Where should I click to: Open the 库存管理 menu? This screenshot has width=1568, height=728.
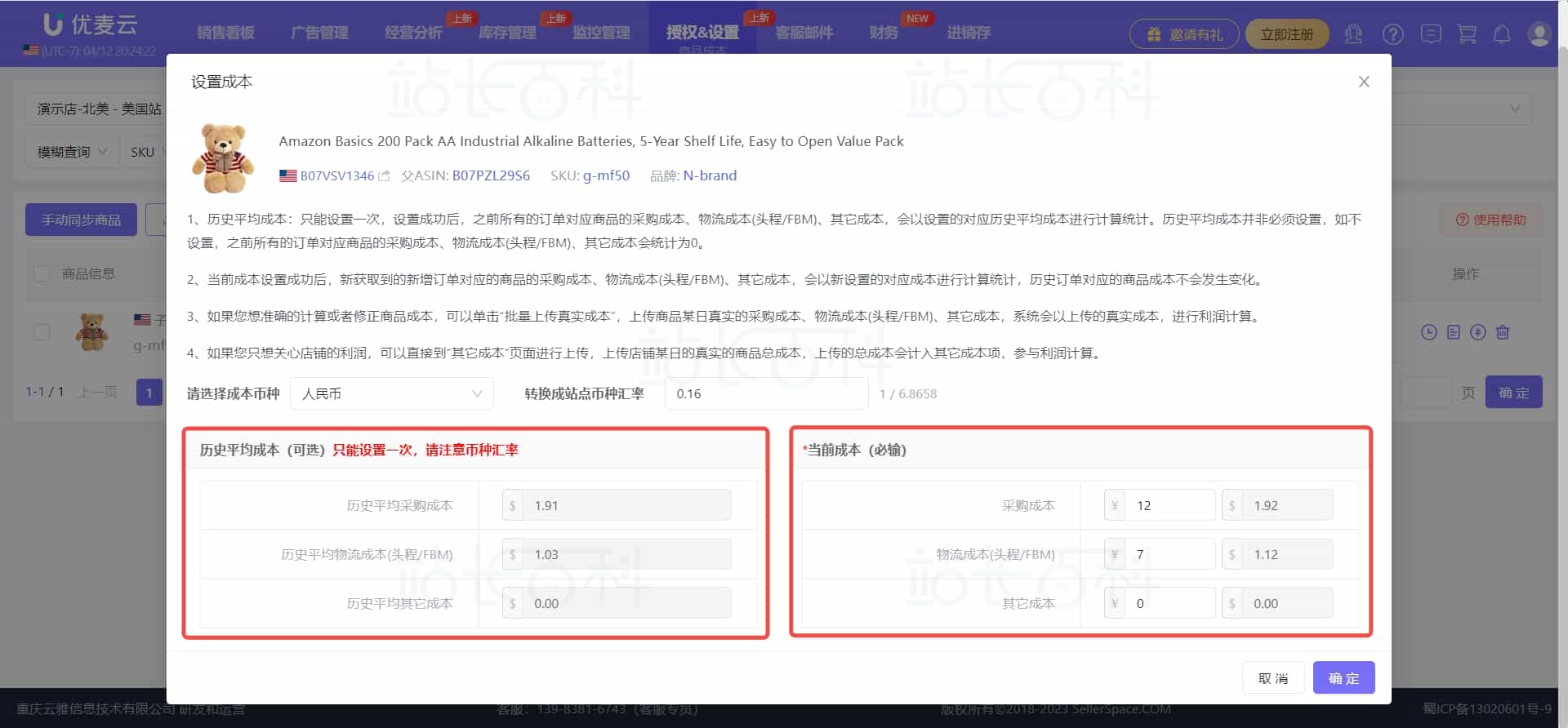(507, 33)
